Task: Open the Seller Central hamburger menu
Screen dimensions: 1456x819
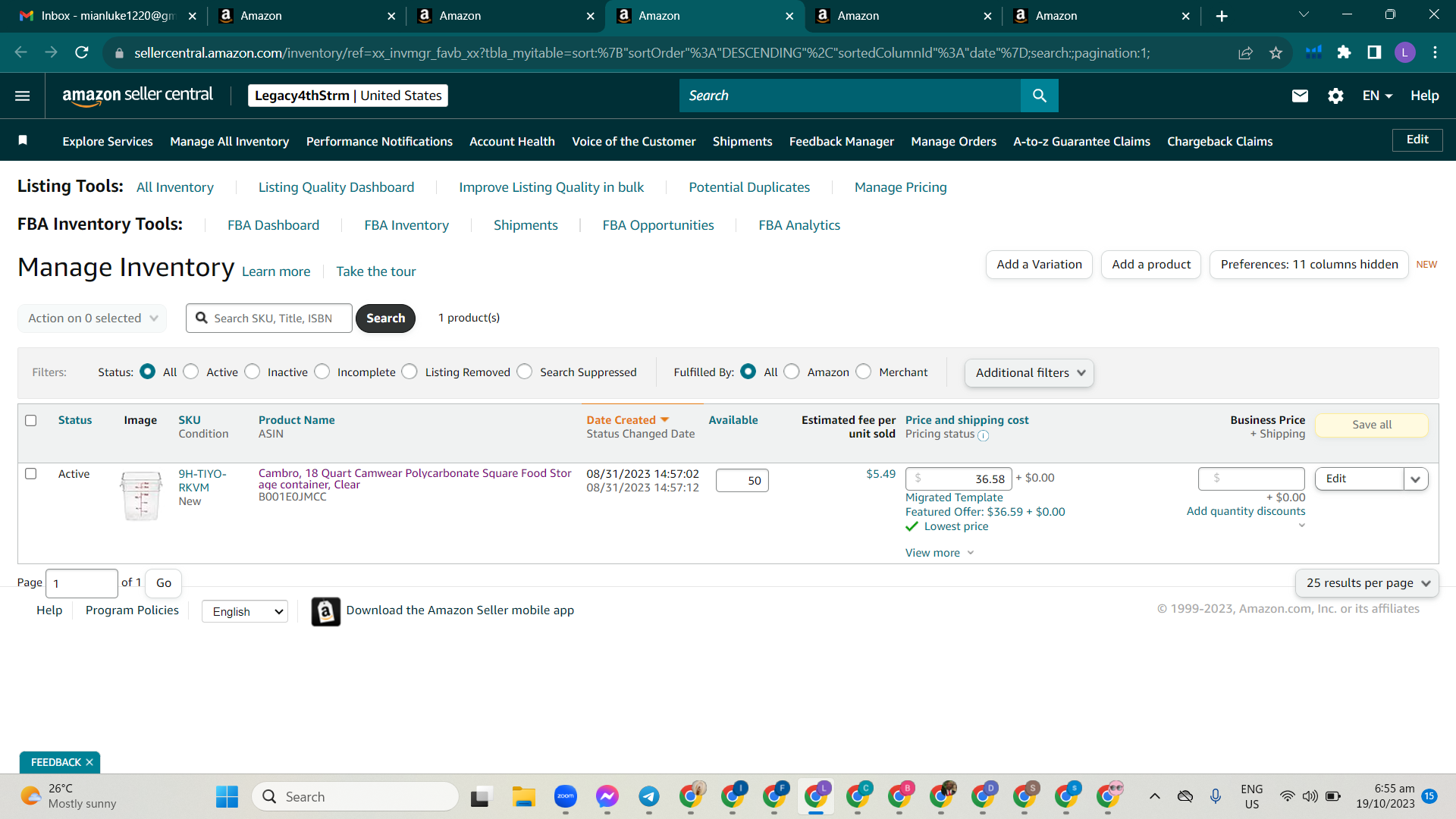Action: pos(23,96)
